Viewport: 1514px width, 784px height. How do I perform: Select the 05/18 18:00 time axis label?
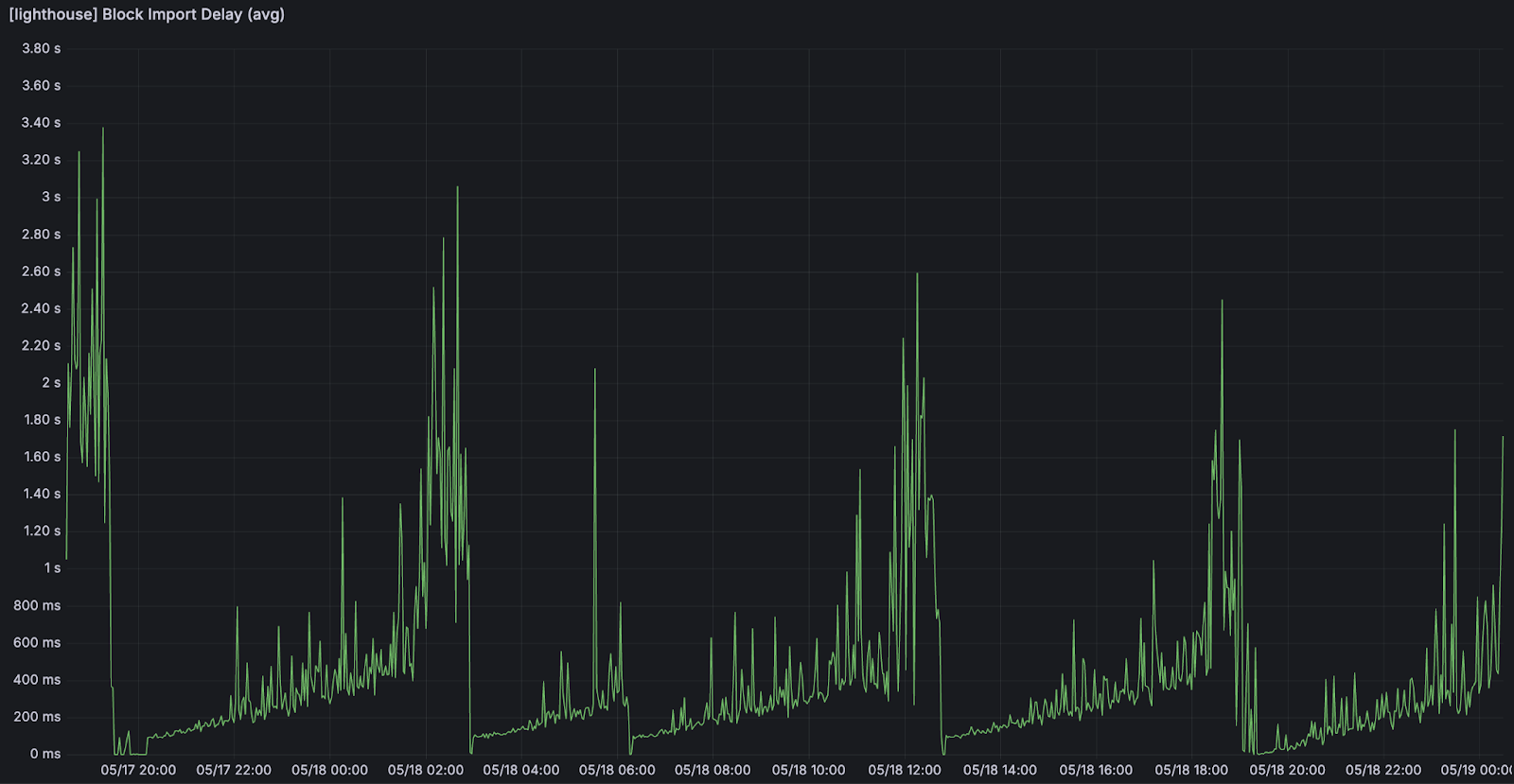coord(1191,770)
